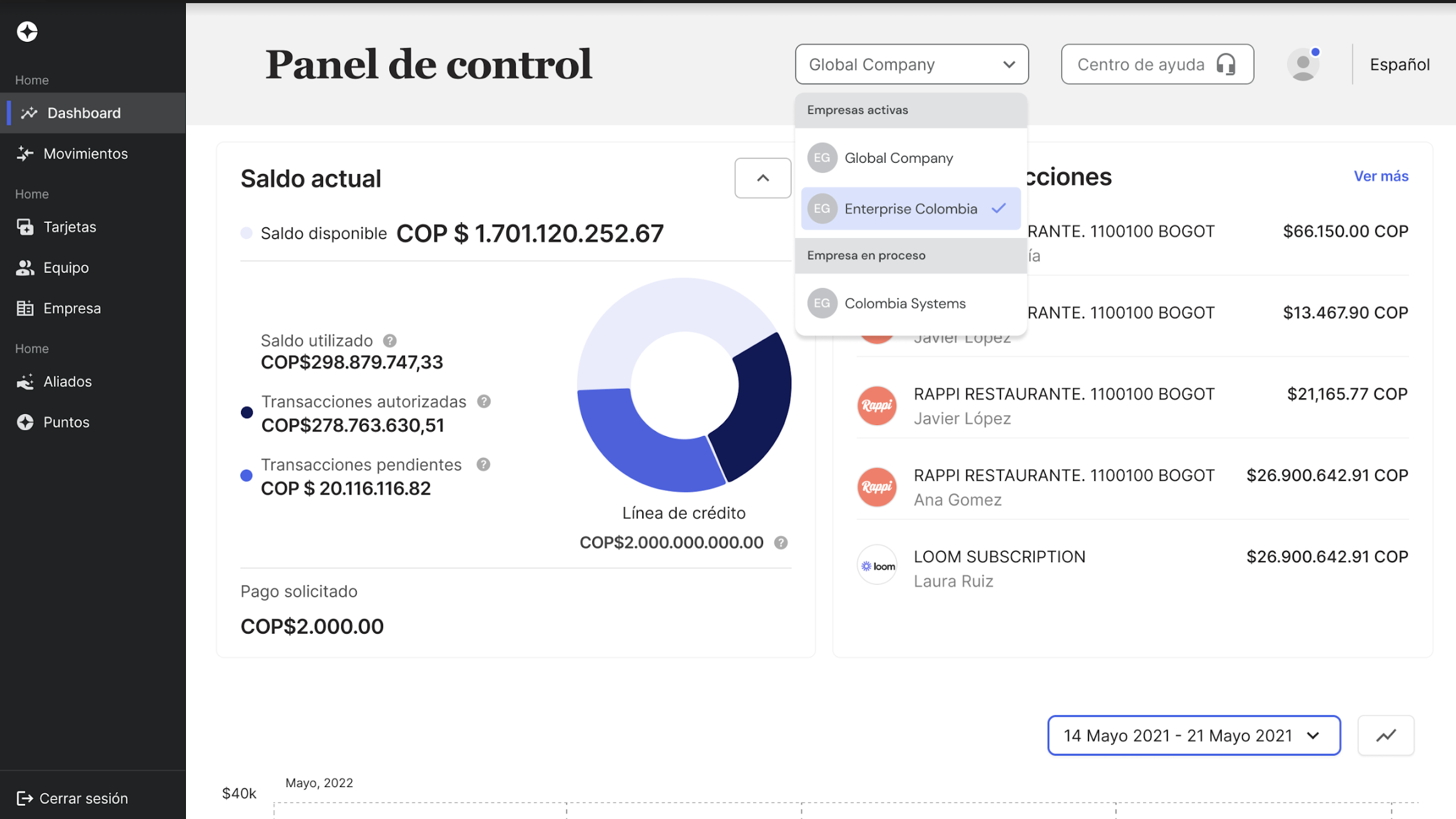
Task: Click the checkmark next to Enterprise Colombia
Action: 998,208
